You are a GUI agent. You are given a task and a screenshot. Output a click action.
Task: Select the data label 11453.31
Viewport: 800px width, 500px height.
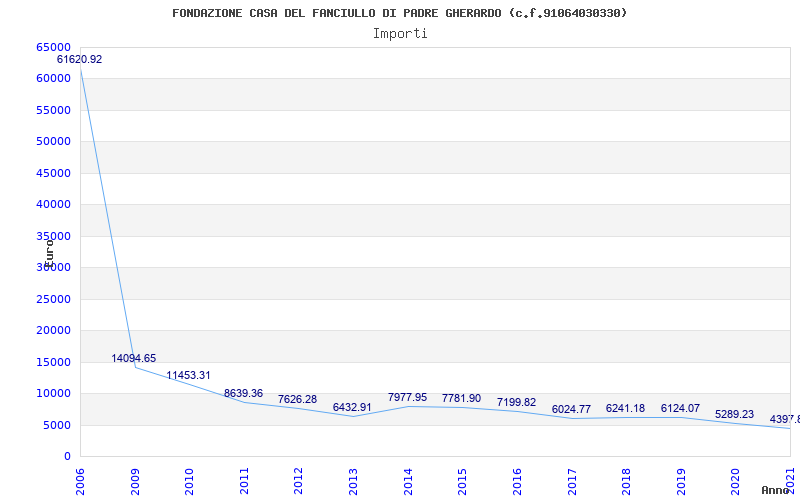coord(188,376)
